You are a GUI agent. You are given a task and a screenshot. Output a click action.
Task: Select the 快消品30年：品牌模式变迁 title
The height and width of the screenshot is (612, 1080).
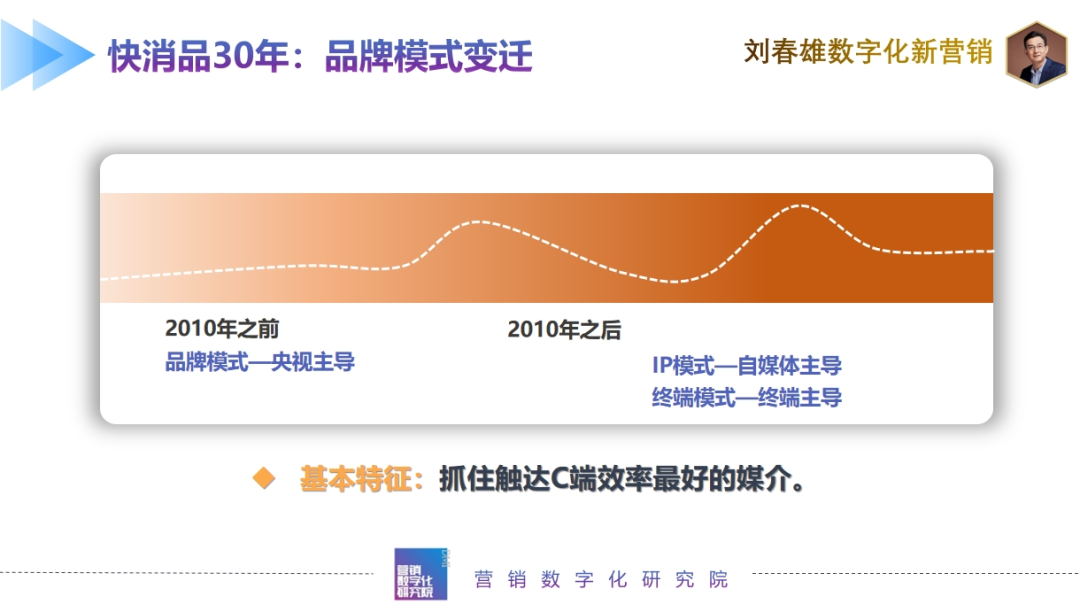320,57
